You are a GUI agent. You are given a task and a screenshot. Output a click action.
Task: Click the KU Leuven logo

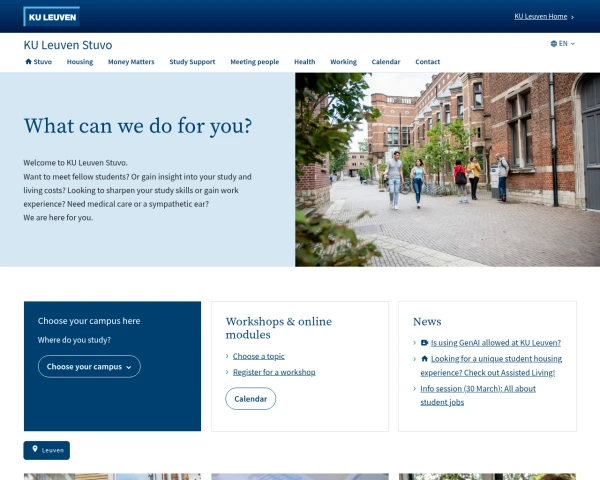51,16
